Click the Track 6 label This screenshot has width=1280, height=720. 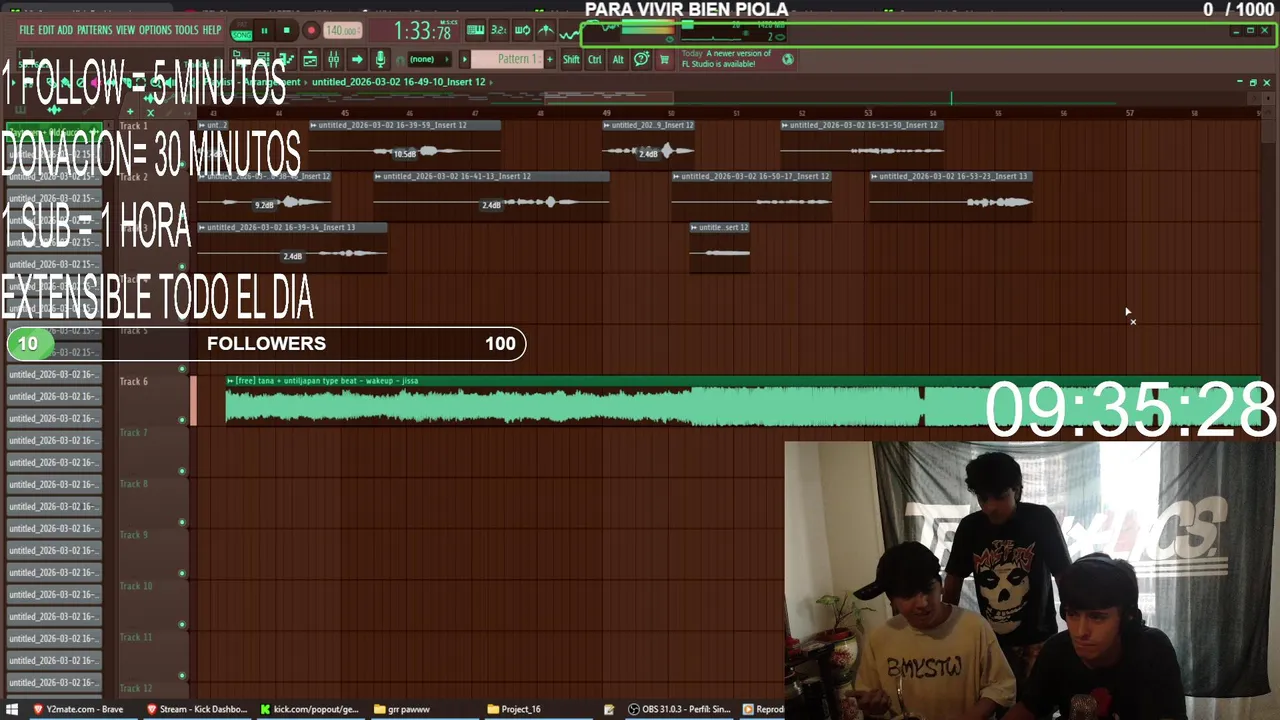[x=134, y=381]
